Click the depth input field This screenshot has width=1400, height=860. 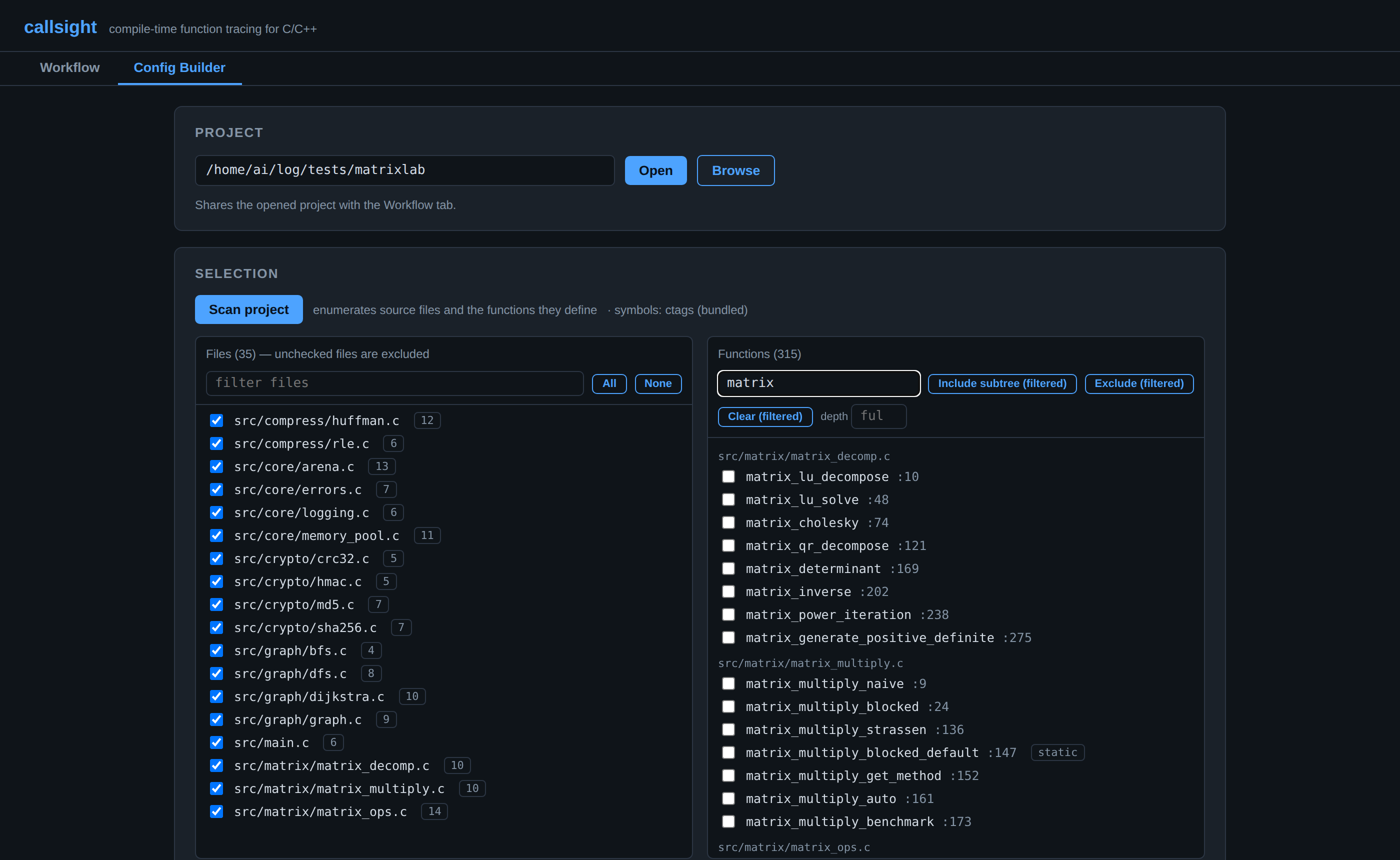(x=878, y=416)
